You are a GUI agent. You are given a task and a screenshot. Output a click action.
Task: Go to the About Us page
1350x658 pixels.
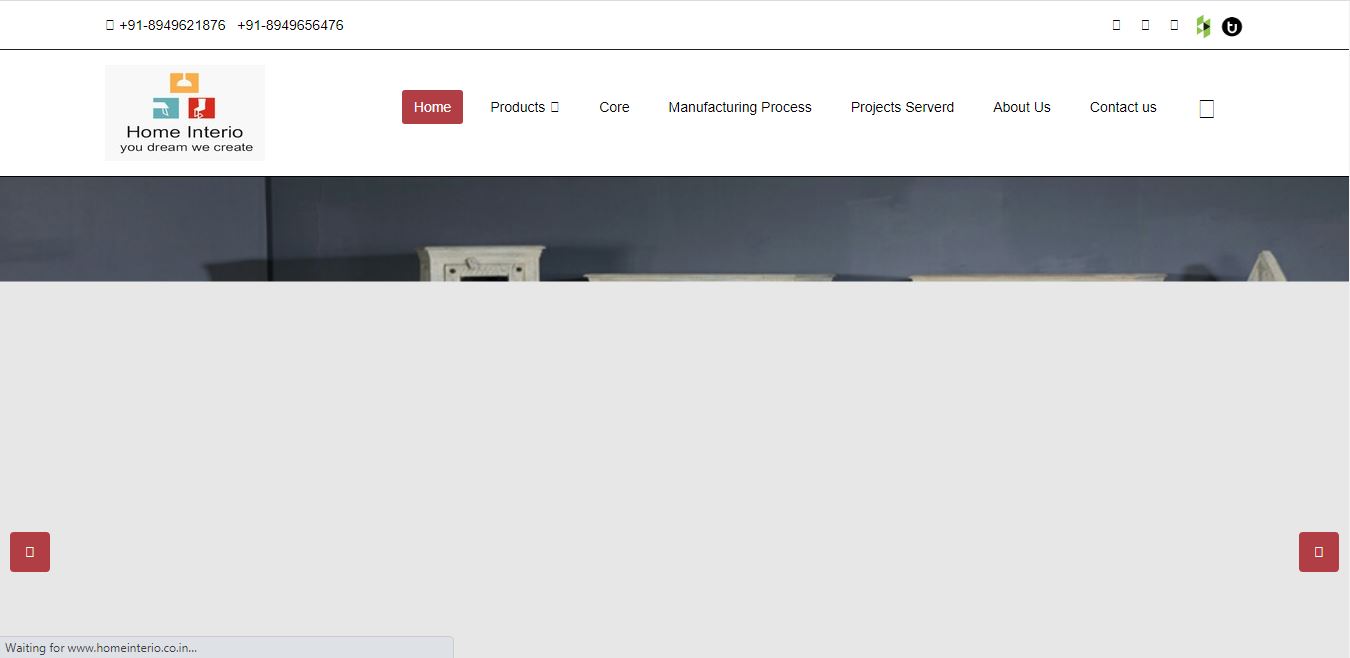click(x=1021, y=107)
